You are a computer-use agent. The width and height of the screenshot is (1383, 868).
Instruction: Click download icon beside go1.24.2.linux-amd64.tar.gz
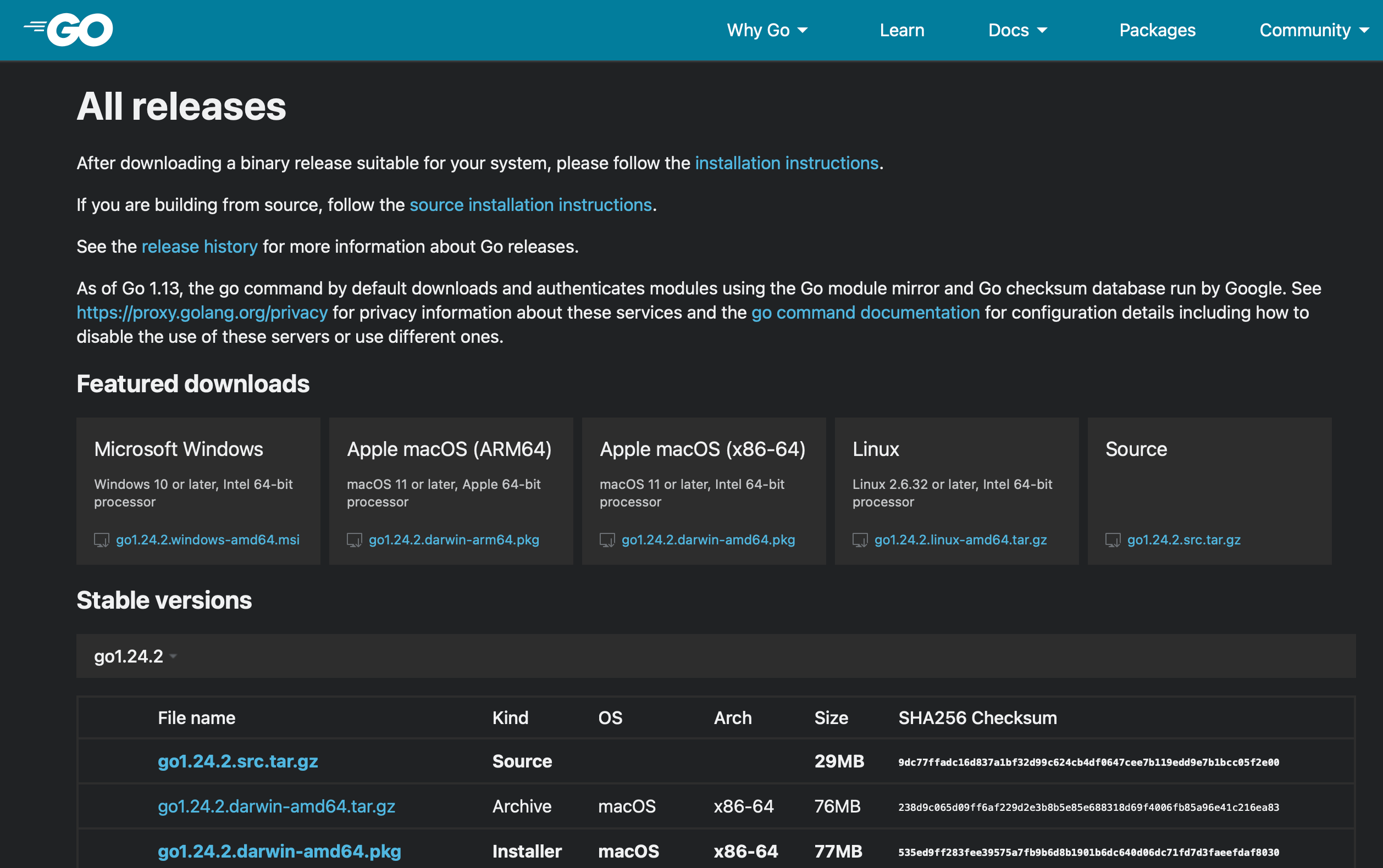[860, 540]
